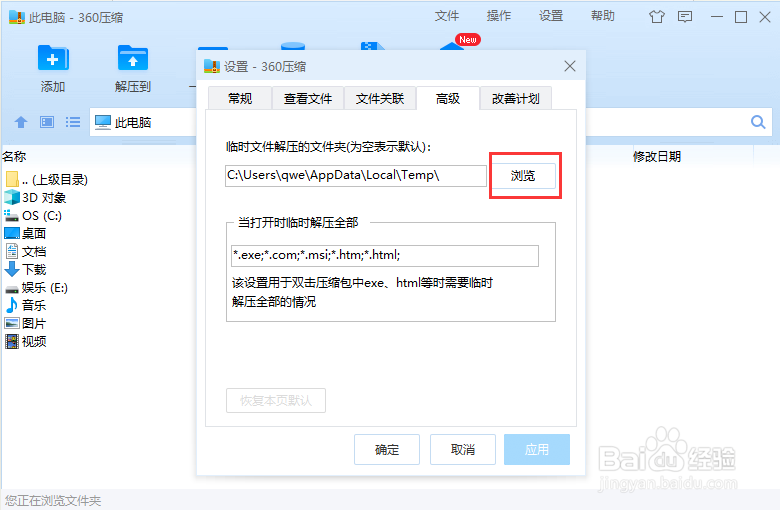
Task: Switch to the 文件关联 tab
Action: [x=380, y=99]
